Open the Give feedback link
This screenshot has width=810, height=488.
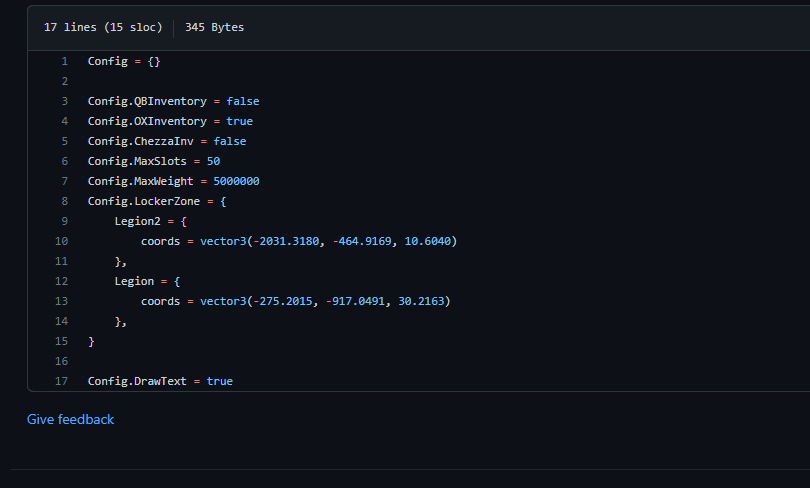(70, 419)
